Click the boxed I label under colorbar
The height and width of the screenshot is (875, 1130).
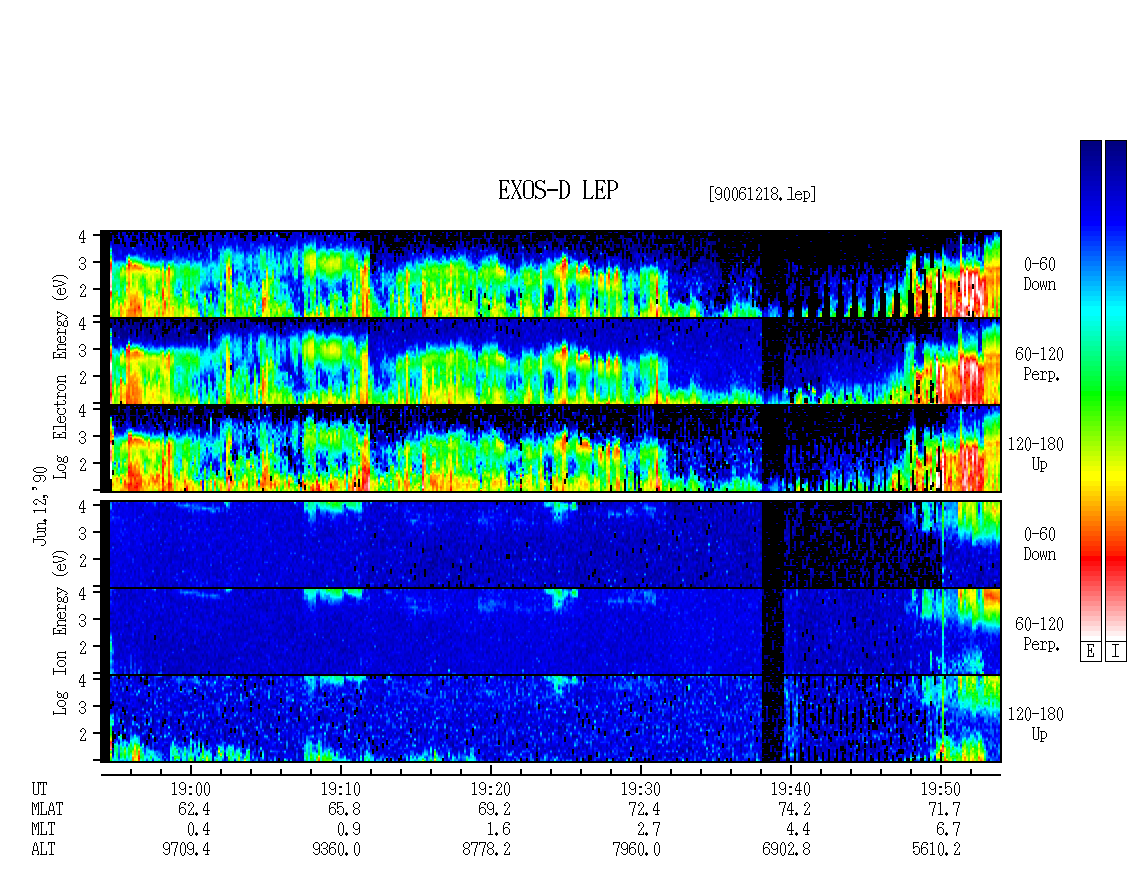pyautogui.click(x=1116, y=651)
